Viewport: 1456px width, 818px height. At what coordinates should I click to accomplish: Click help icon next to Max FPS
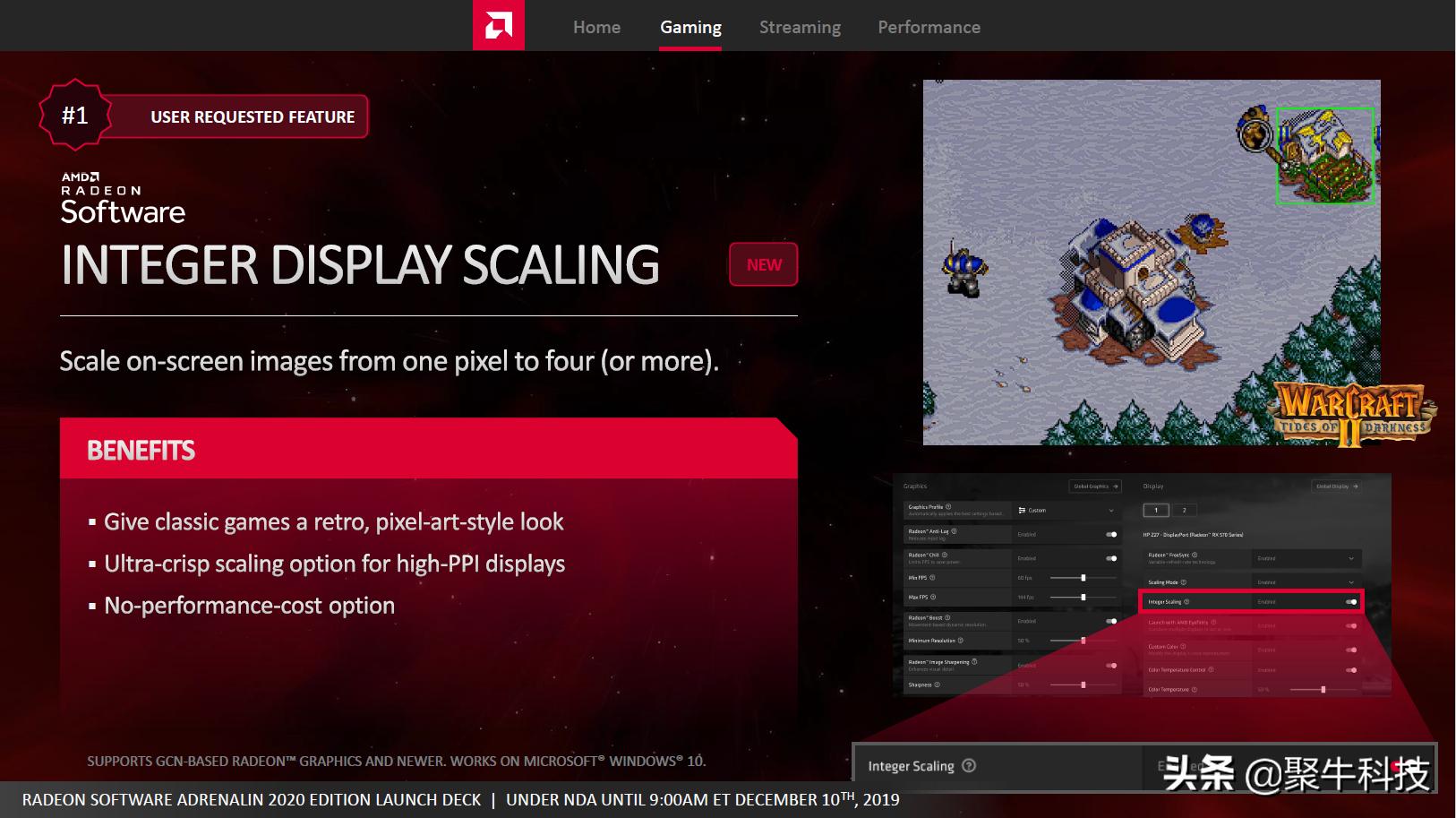(933, 598)
